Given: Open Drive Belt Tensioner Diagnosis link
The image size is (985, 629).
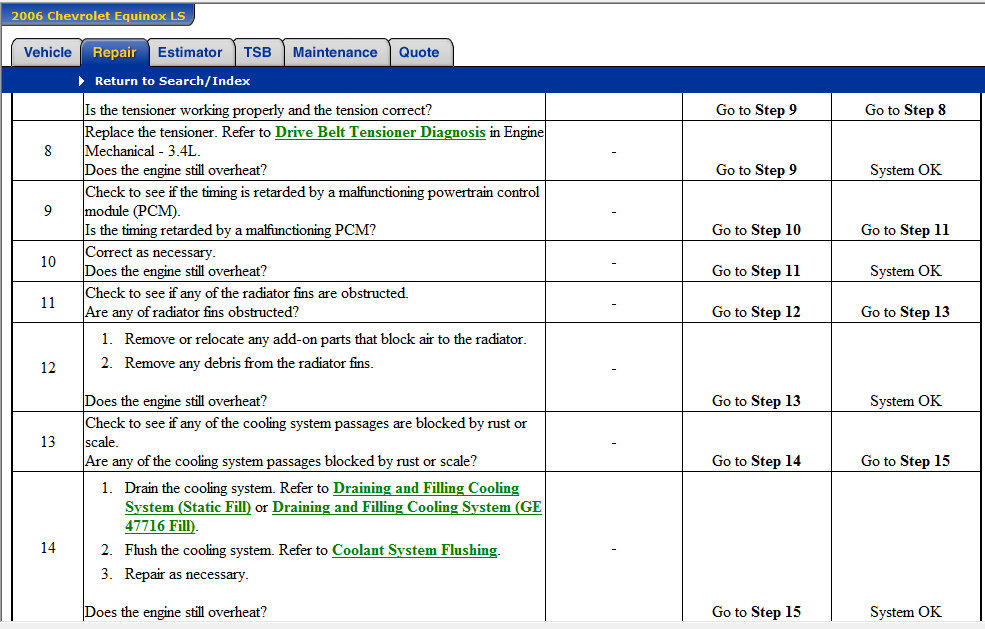Looking at the screenshot, I should click(x=380, y=132).
